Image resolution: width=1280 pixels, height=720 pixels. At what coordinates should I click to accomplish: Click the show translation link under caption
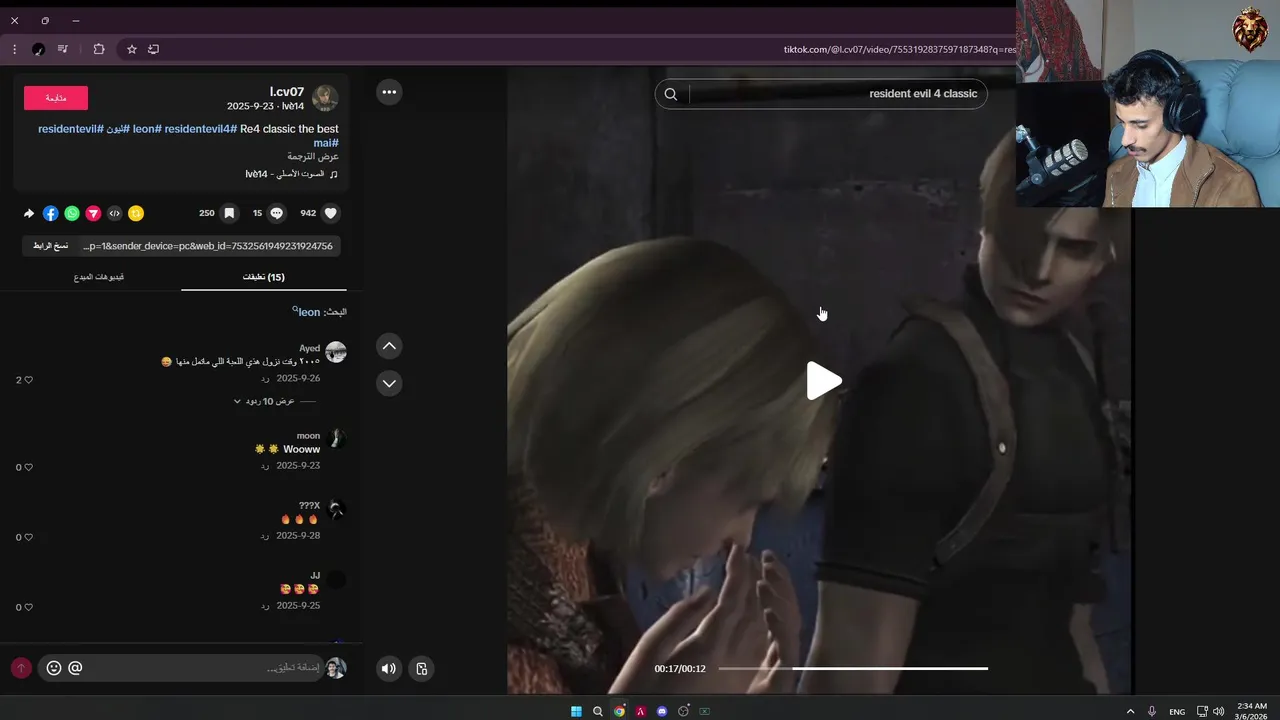tap(313, 157)
